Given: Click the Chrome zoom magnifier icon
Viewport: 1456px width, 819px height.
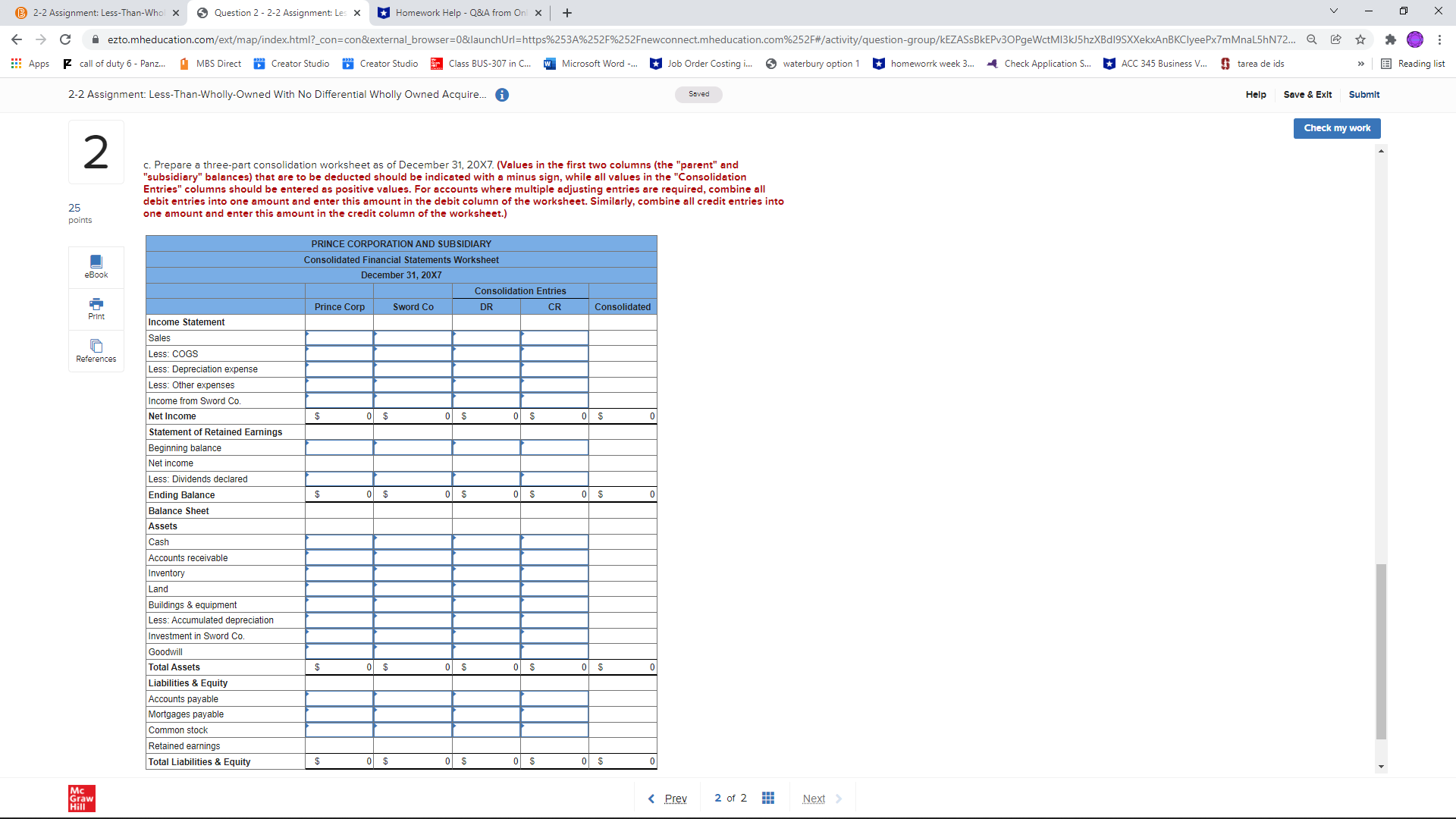Looking at the screenshot, I should point(1311,39).
